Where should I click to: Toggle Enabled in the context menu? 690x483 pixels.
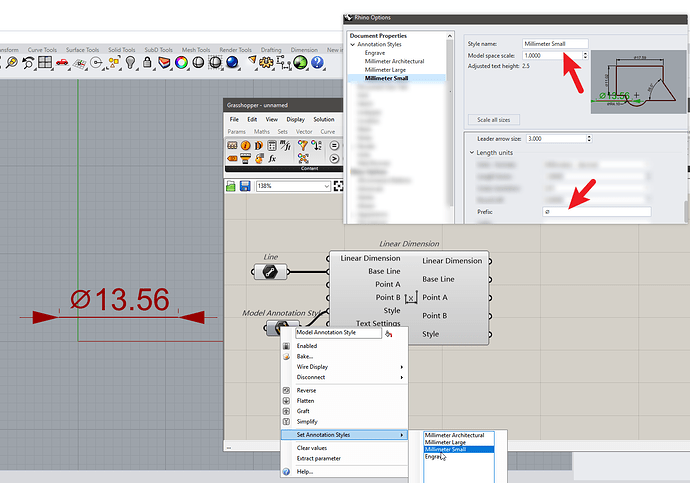click(307, 346)
